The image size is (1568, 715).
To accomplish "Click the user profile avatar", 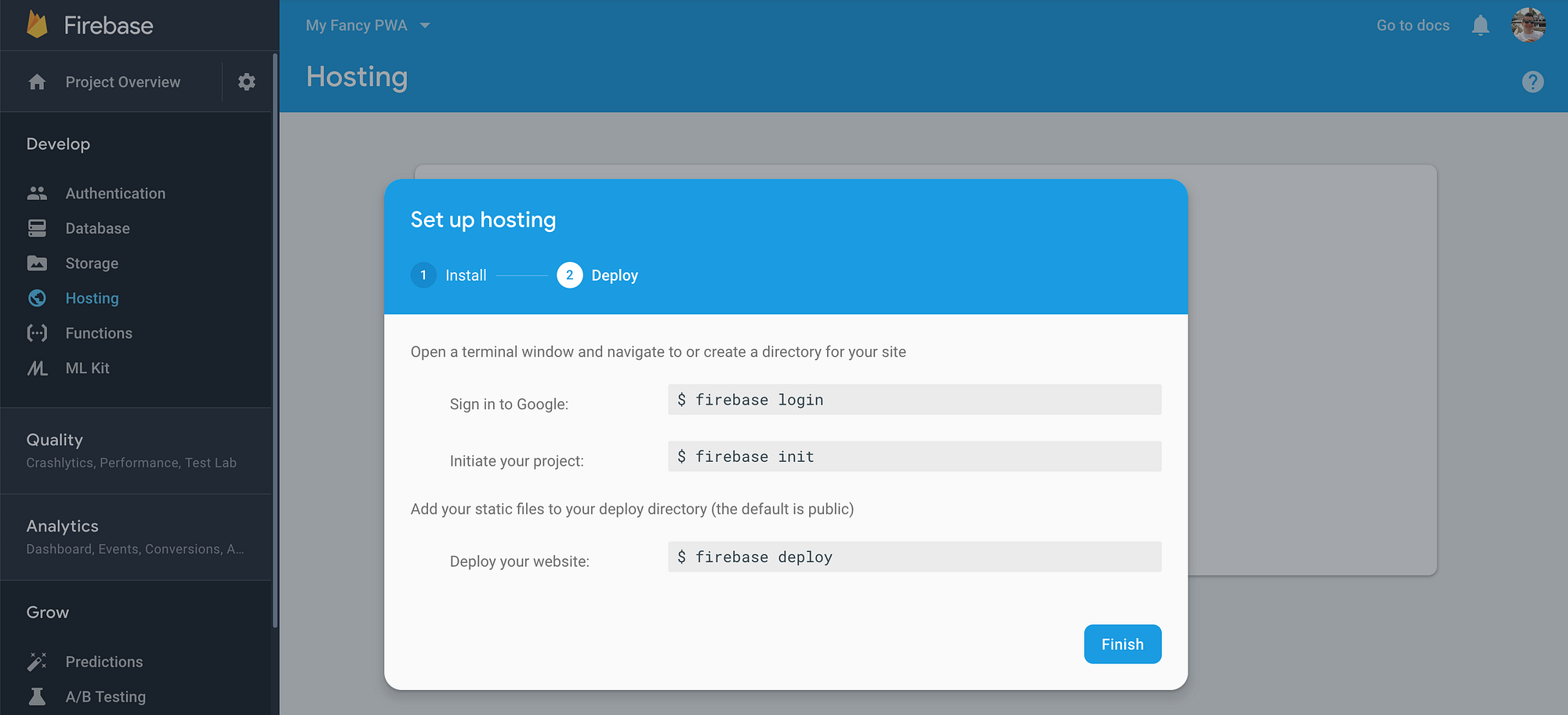I will pyautogui.click(x=1529, y=24).
